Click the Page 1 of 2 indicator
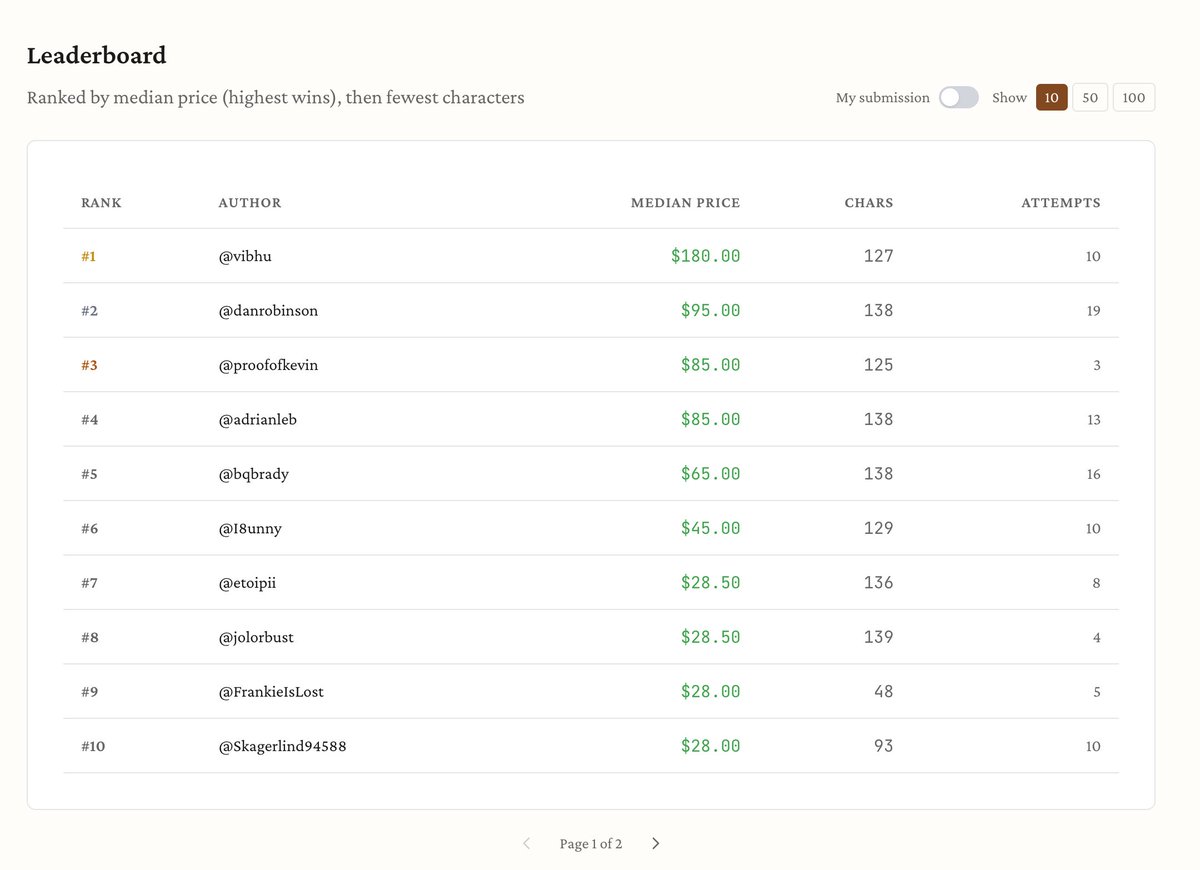This screenshot has width=1200, height=870. [591, 844]
